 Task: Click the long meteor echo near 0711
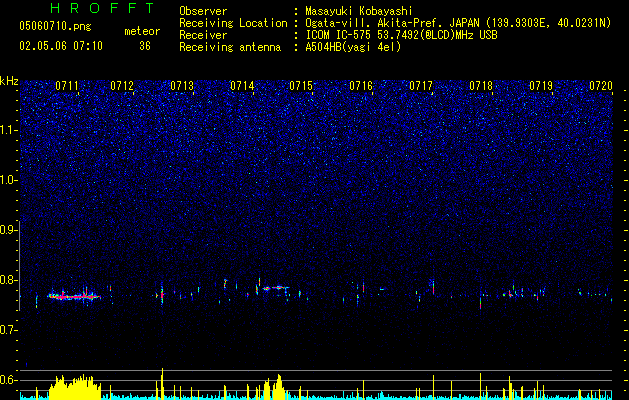click(x=74, y=297)
